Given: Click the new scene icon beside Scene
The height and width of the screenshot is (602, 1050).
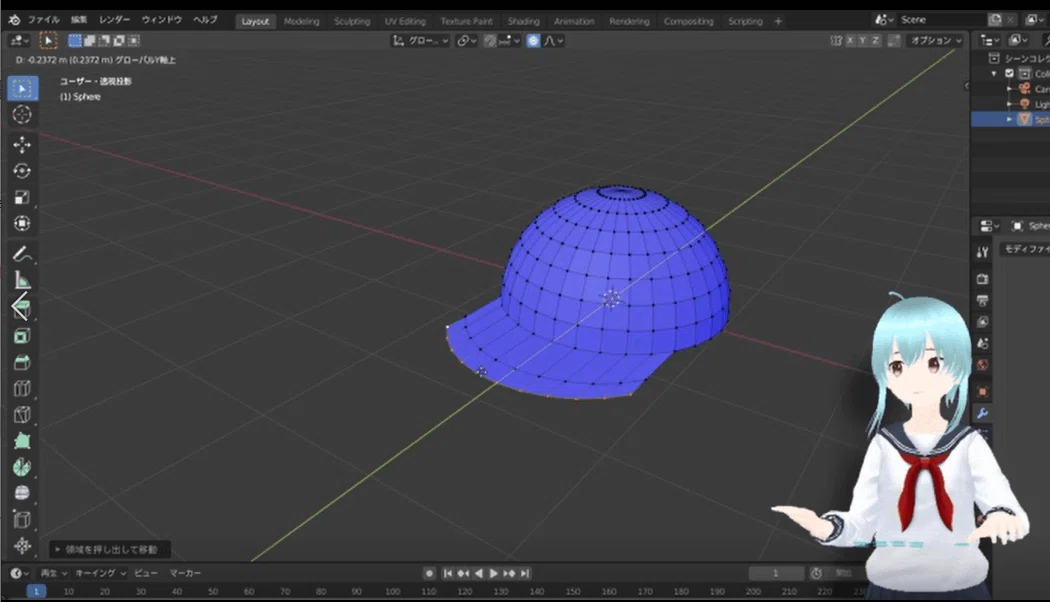Looking at the screenshot, I should 996,19.
